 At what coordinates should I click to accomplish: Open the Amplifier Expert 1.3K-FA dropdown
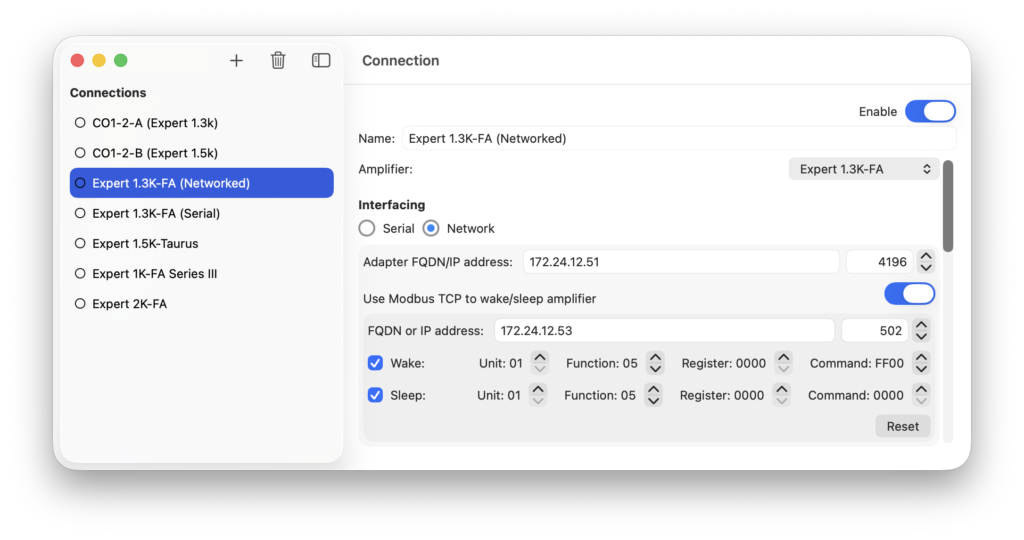[x=863, y=169]
